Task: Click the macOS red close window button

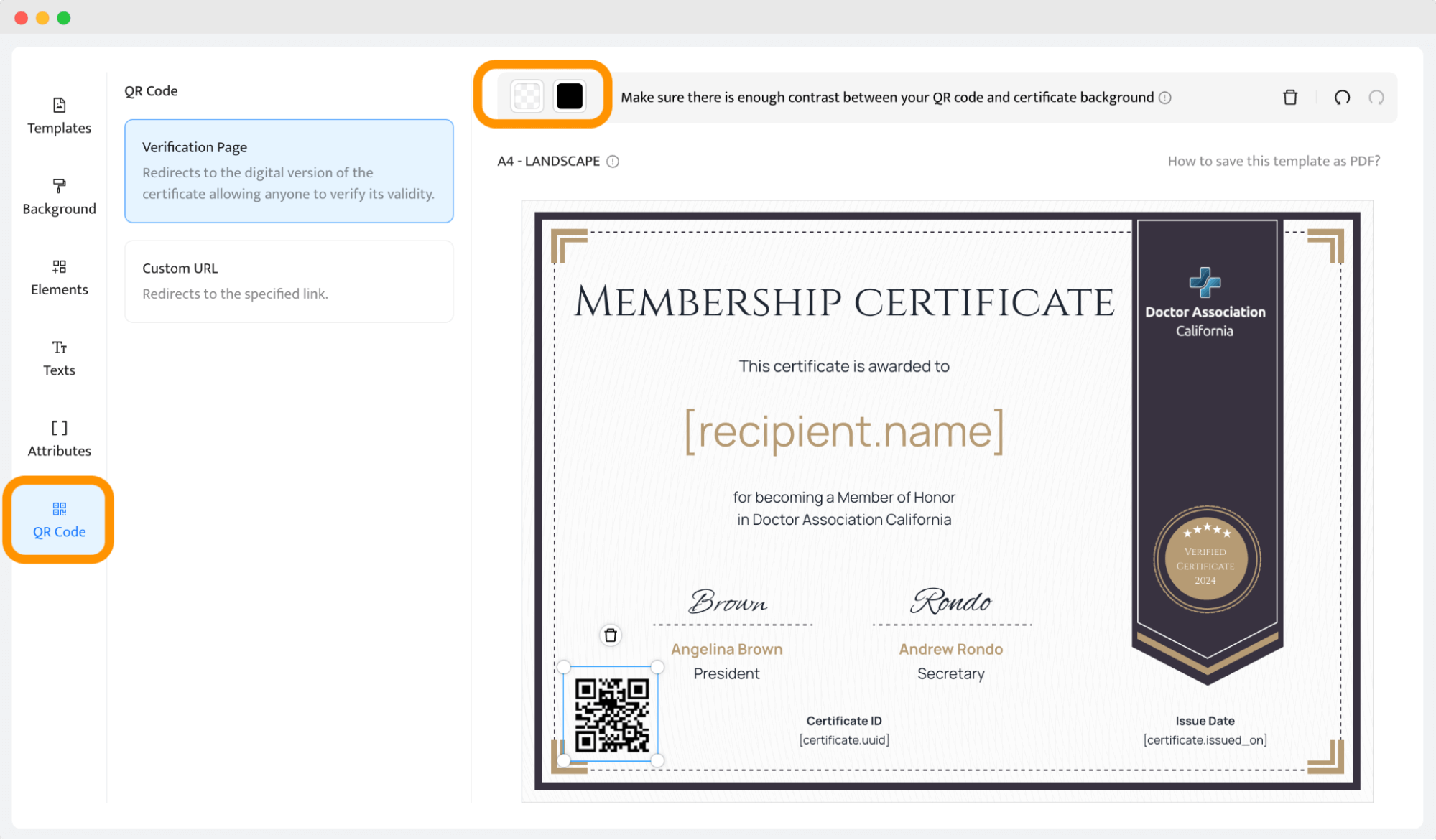Action: [x=21, y=18]
